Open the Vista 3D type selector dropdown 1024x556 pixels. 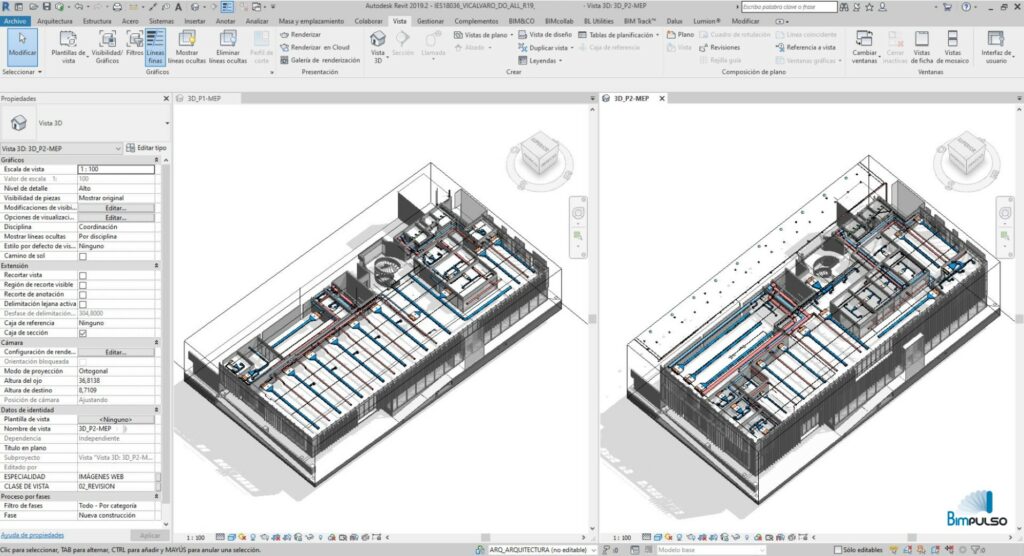pyautogui.click(x=118, y=148)
